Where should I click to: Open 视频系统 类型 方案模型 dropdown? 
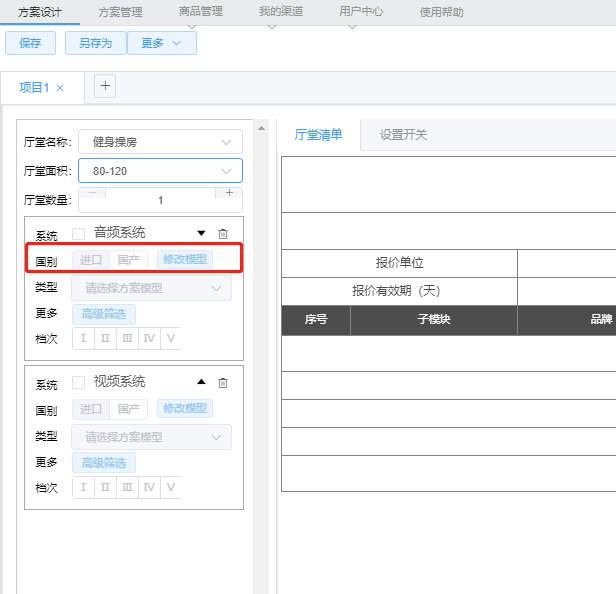point(151,437)
